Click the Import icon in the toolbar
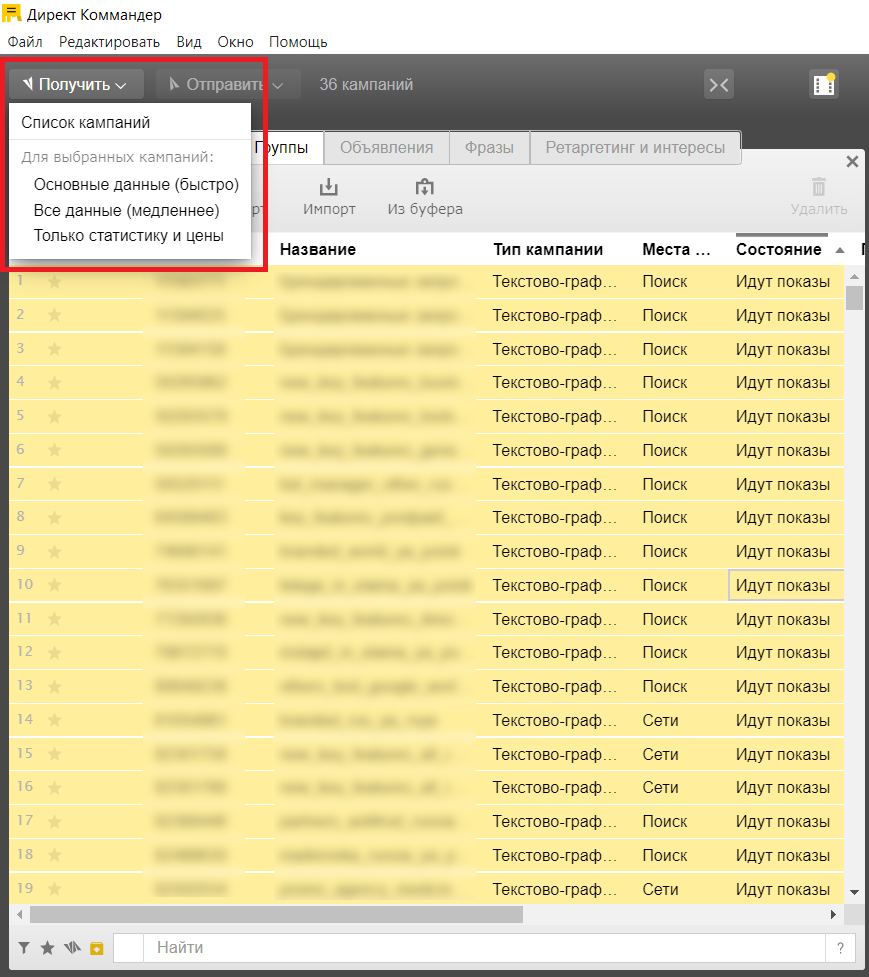The image size is (869, 977). pos(329,188)
